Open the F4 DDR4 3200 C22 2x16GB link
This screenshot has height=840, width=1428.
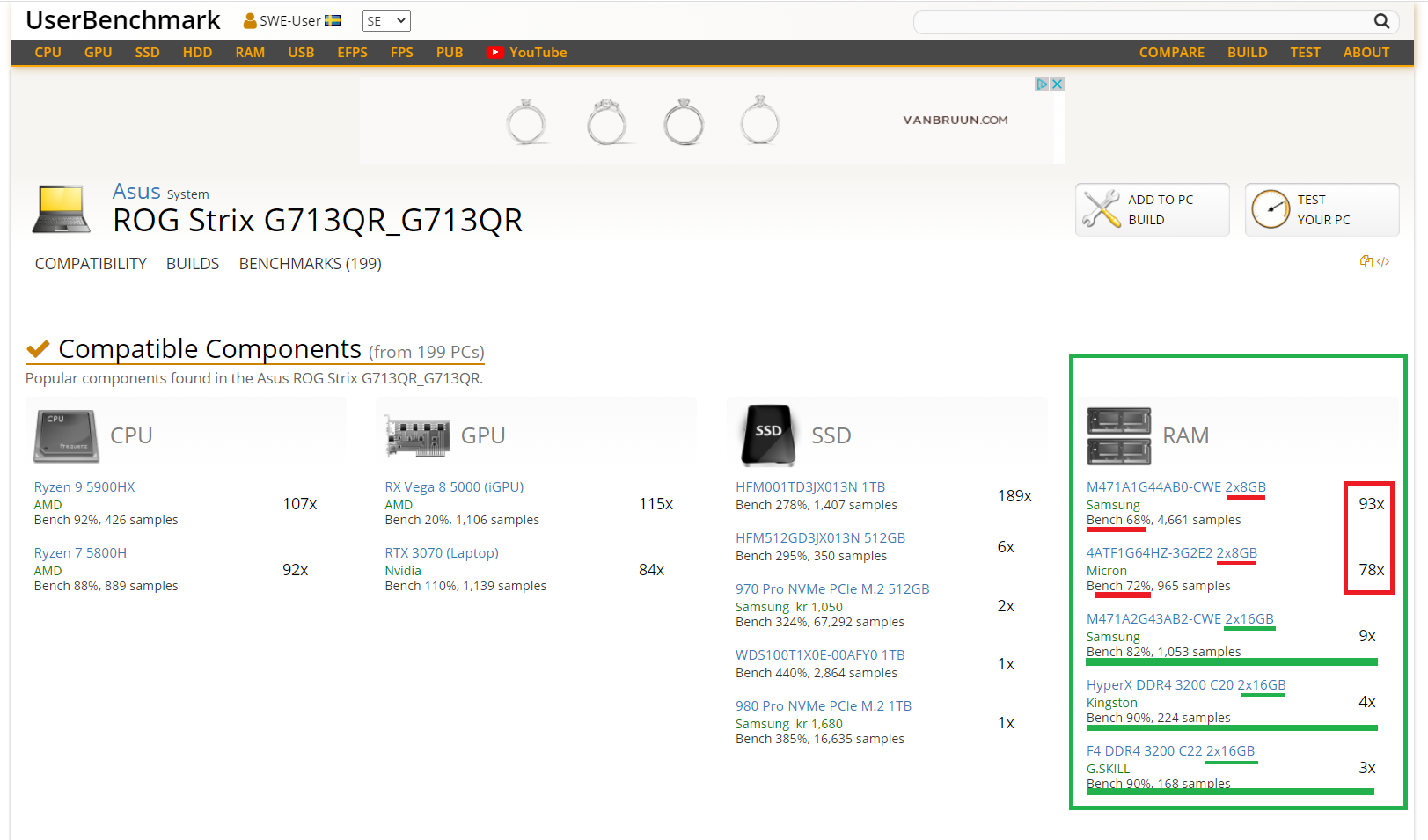pyautogui.click(x=1171, y=751)
